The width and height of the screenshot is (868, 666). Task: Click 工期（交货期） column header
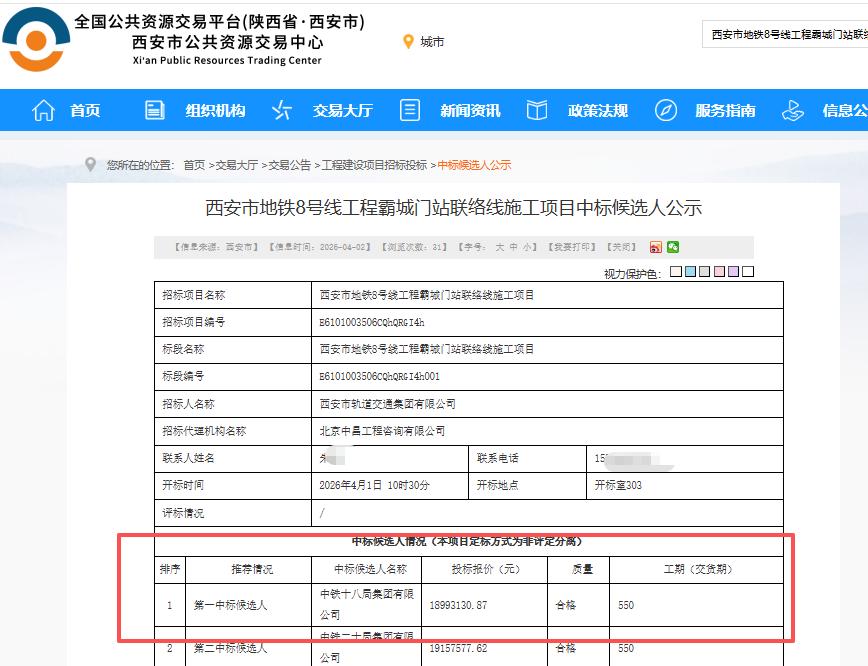click(697, 570)
